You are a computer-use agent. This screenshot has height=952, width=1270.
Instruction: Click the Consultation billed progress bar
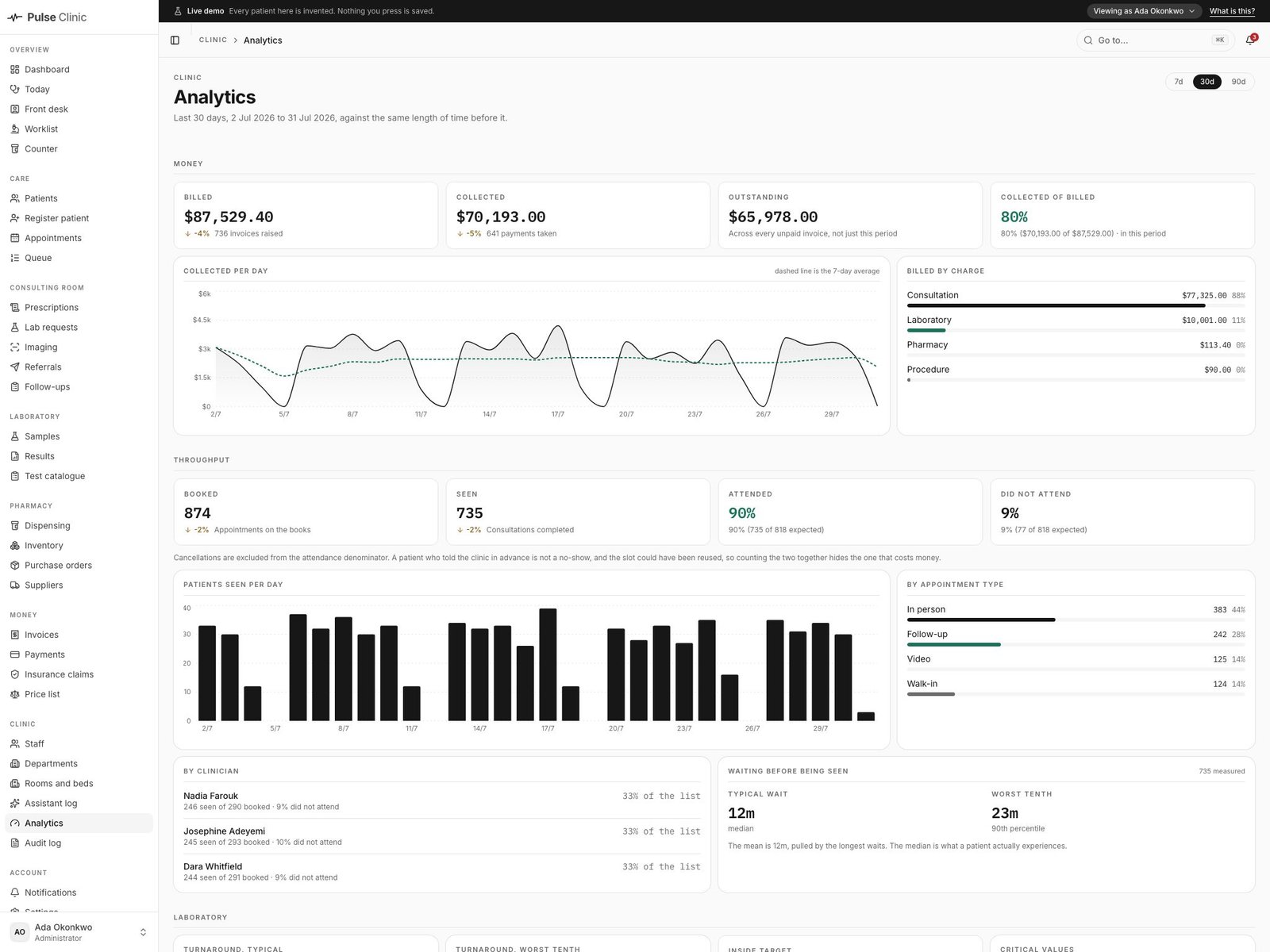point(1076,305)
